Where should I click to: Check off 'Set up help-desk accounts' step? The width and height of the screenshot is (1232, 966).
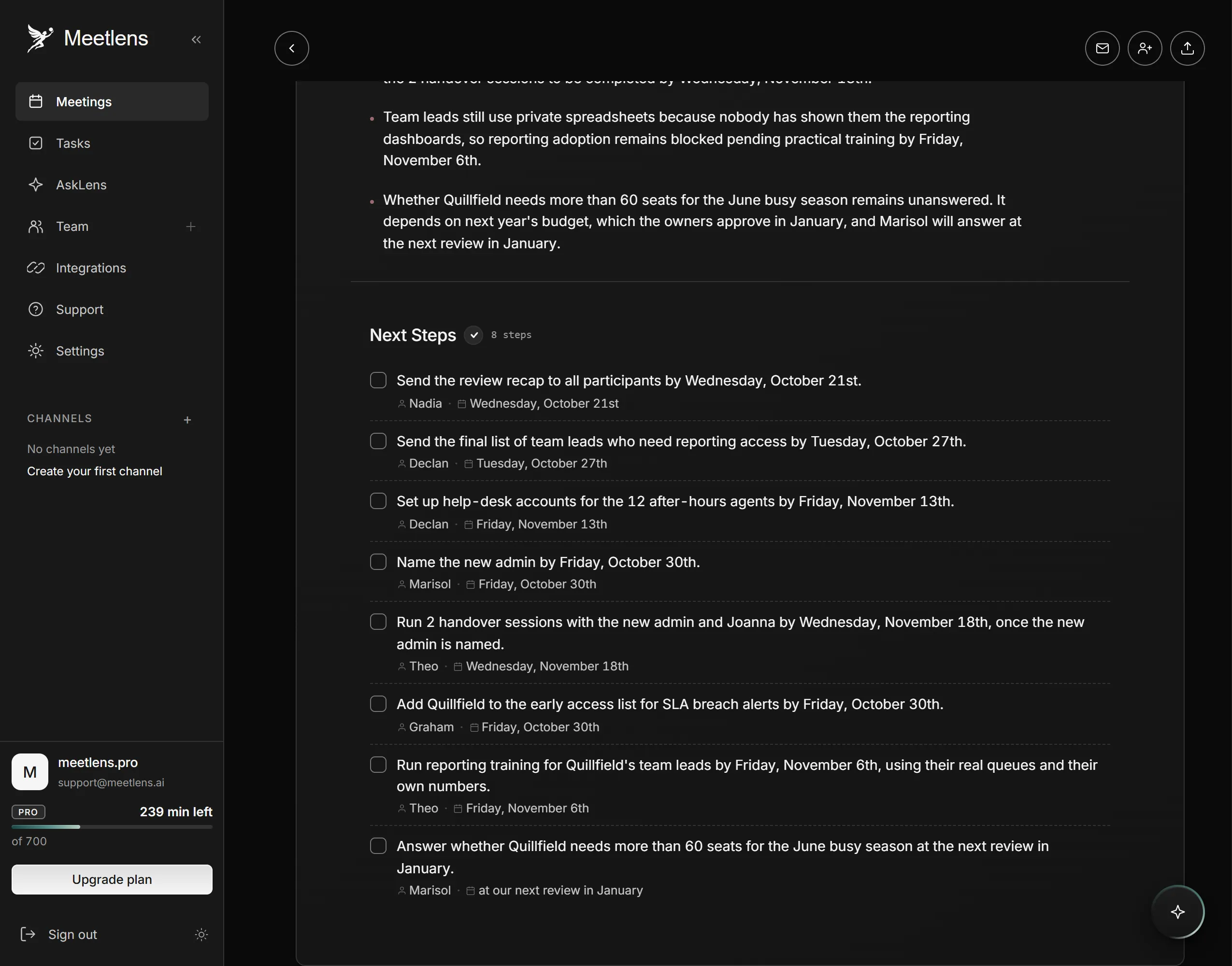point(378,501)
